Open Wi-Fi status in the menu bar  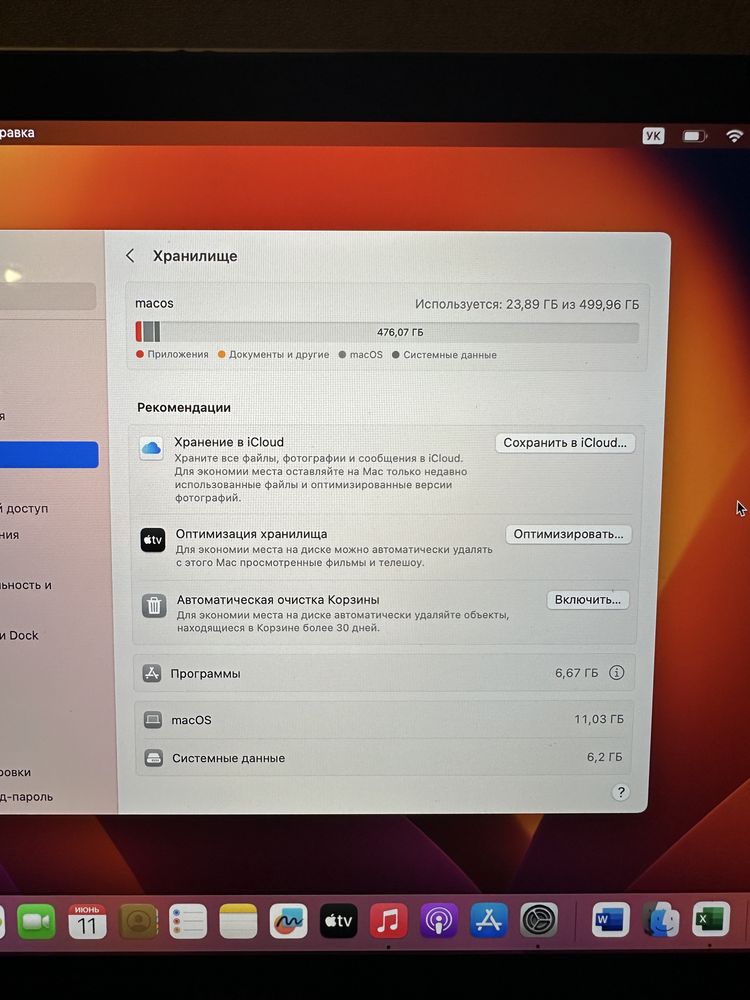pyautogui.click(x=735, y=135)
